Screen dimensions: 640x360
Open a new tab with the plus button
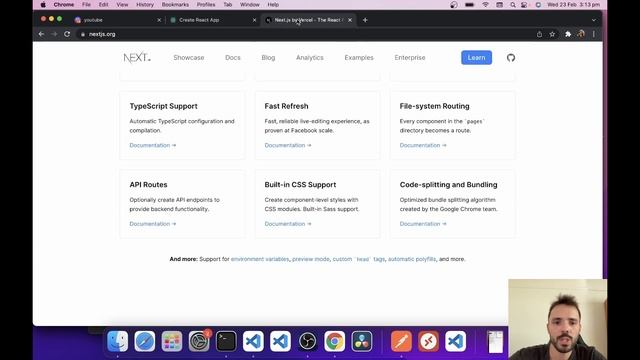[x=365, y=20]
